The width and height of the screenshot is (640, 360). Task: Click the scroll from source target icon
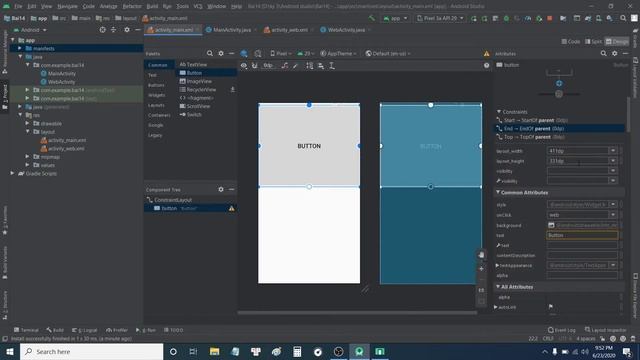tap(102, 30)
